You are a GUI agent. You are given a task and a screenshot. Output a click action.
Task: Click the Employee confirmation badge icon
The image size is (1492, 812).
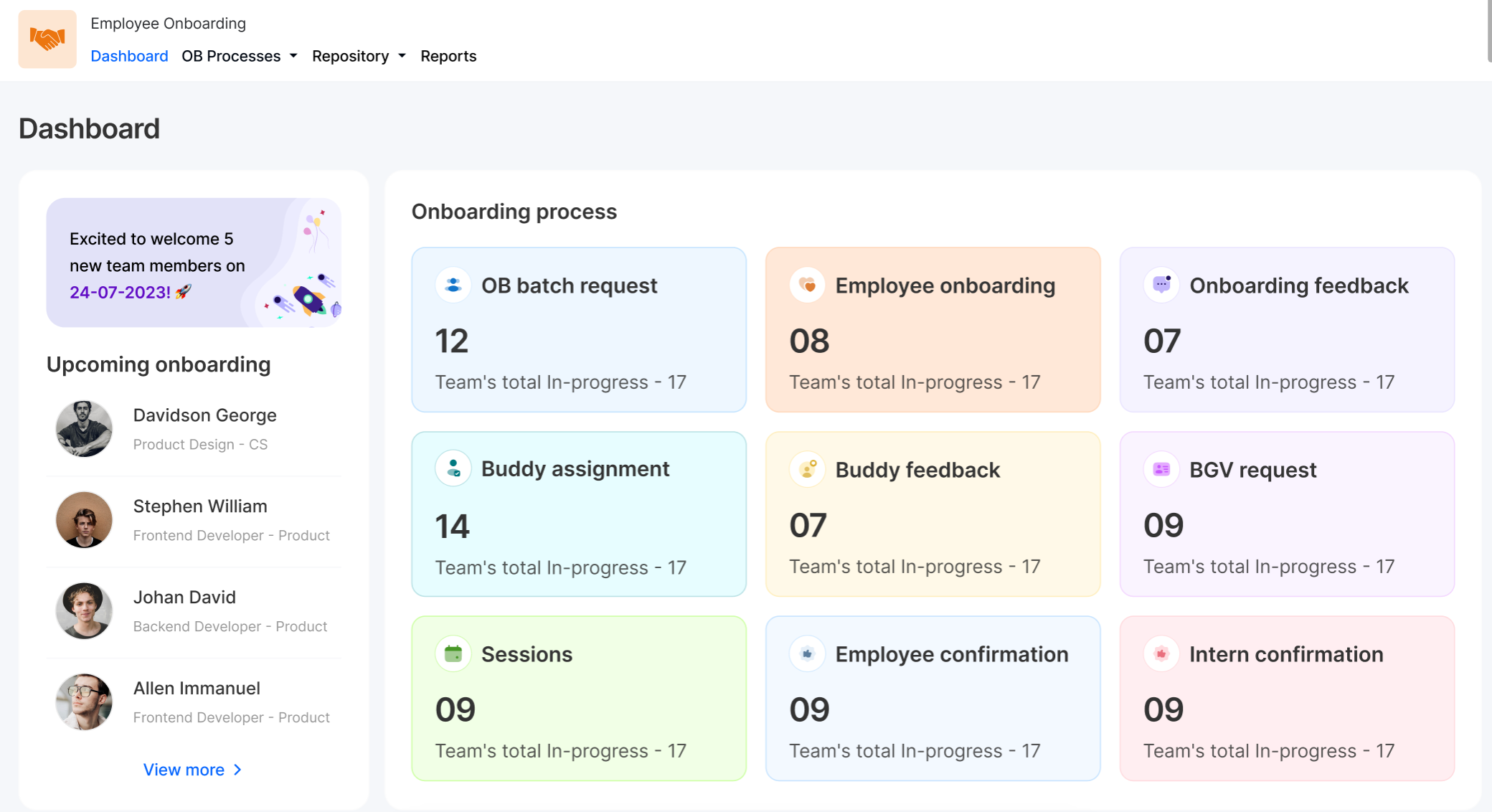[808, 653]
